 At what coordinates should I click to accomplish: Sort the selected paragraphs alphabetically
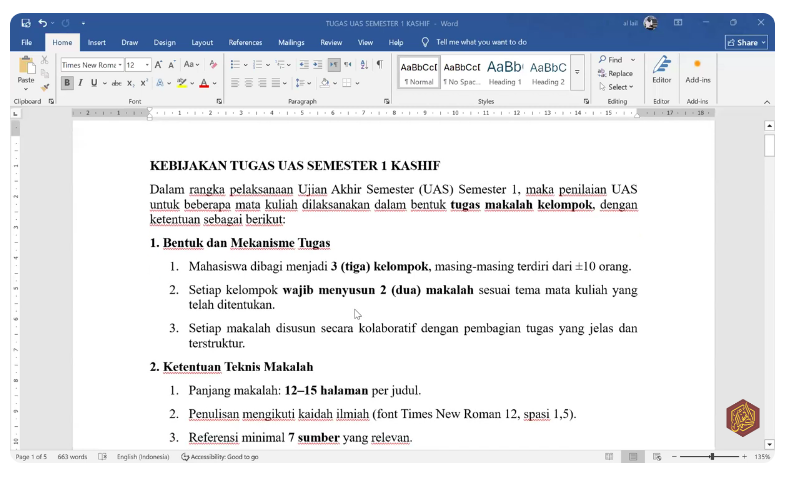(x=363, y=64)
